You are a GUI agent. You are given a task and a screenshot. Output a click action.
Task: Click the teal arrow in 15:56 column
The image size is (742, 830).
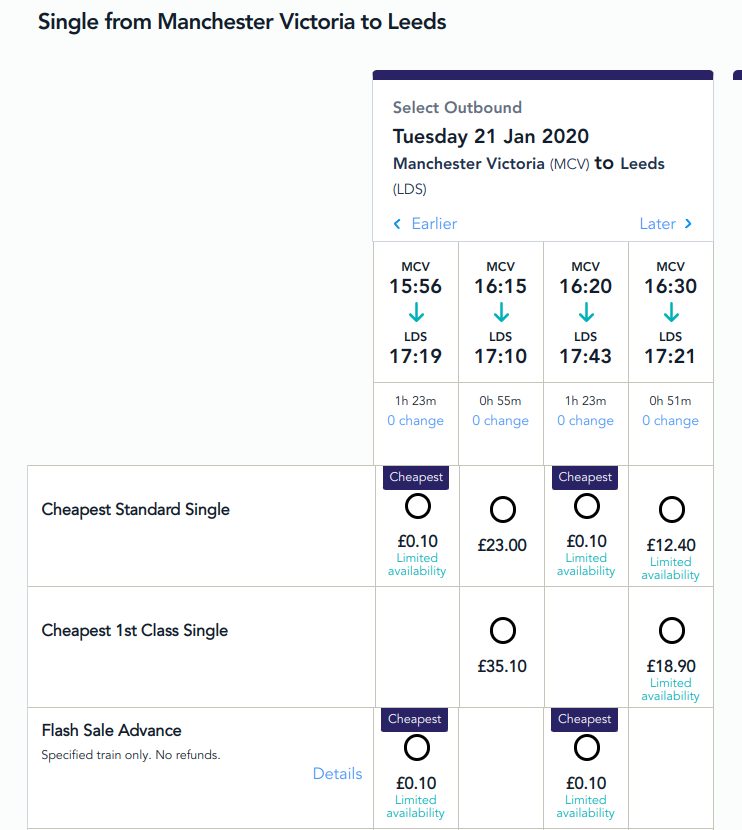(x=416, y=313)
